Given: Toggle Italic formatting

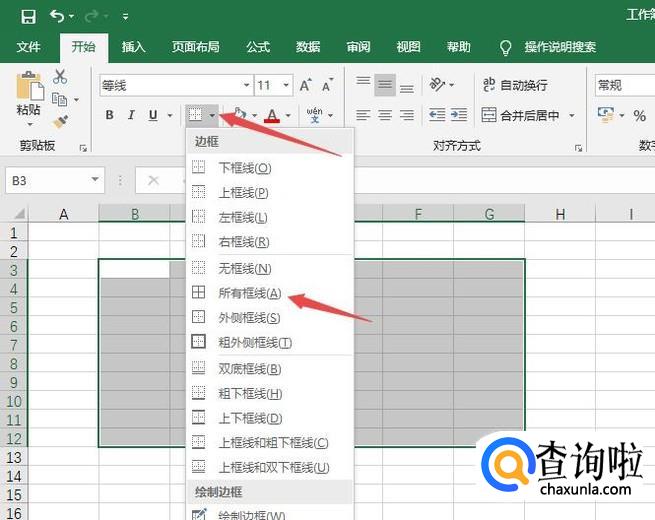Looking at the screenshot, I should pos(131,115).
